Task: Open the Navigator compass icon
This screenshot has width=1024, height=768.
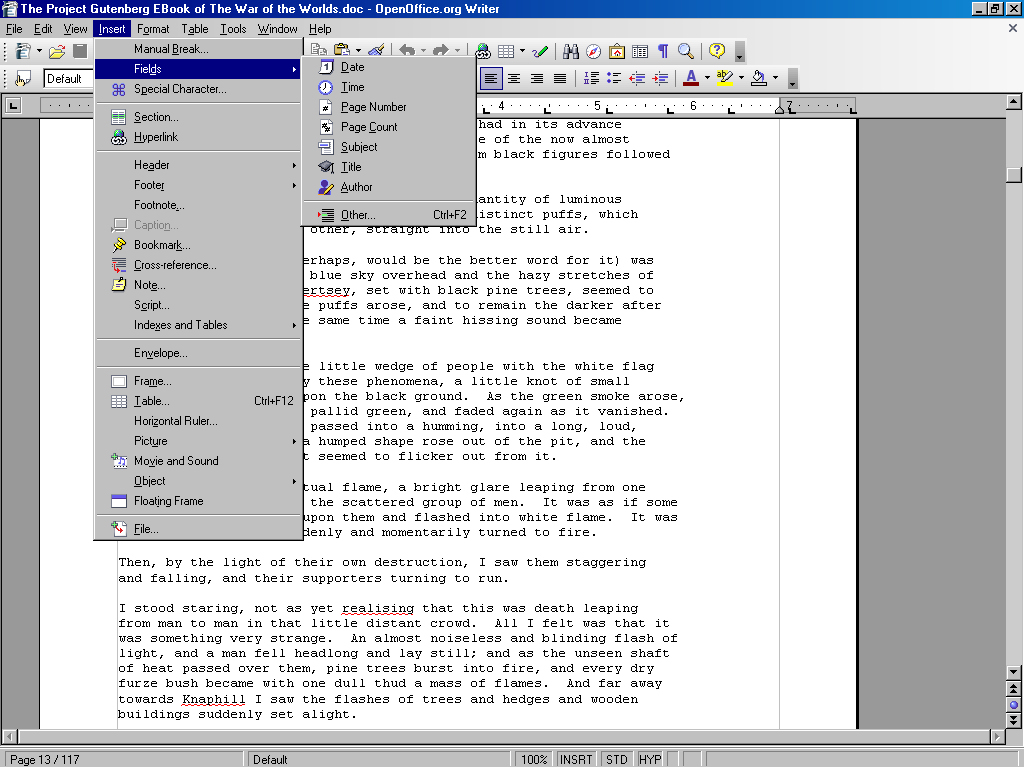Action: pyautogui.click(x=594, y=51)
